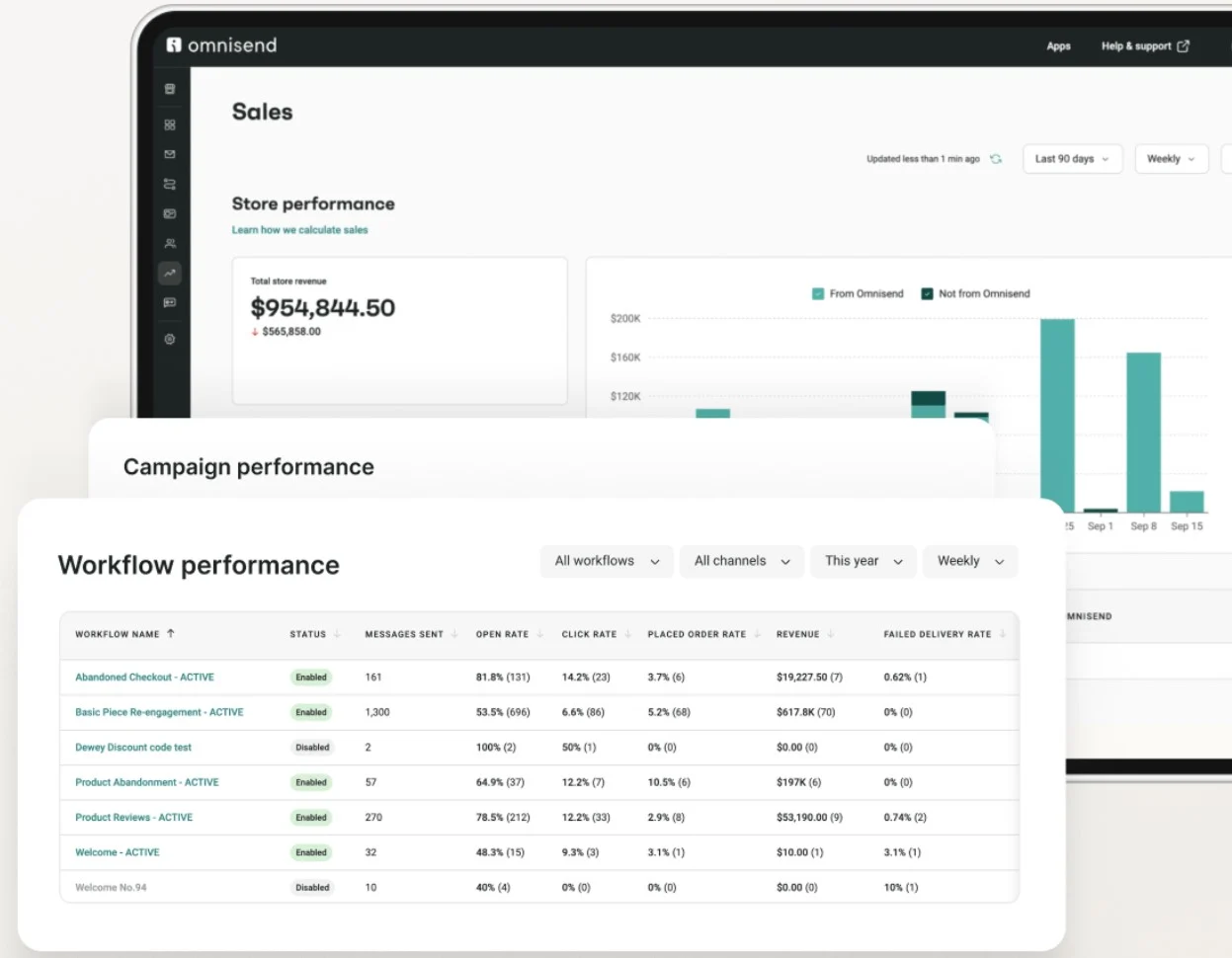Screen dimensions: 1232x958
Task: Toggle the Not from Omnisend legend checkbox
Action: tap(927, 294)
